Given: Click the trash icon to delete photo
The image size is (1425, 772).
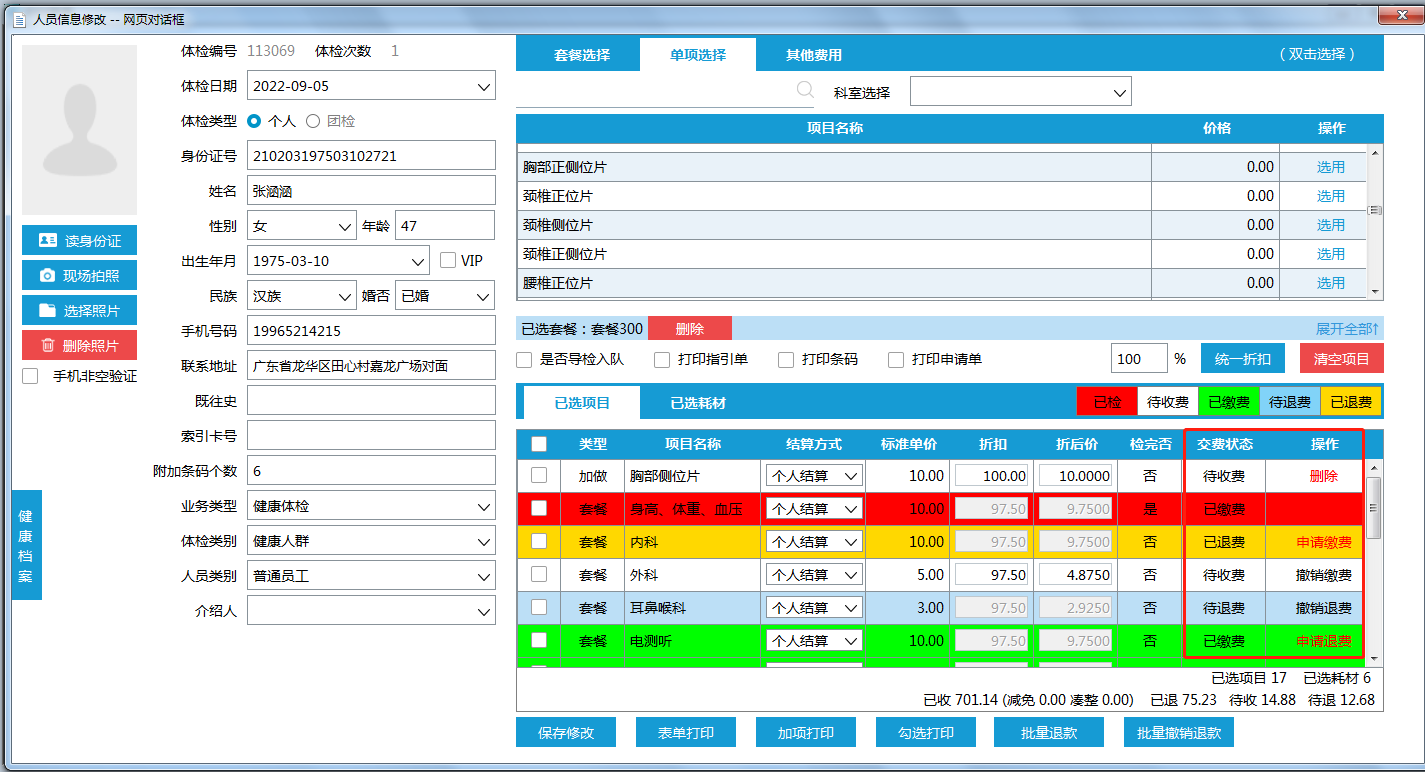Looking at the screenshot, I should (x=47, y=345).
